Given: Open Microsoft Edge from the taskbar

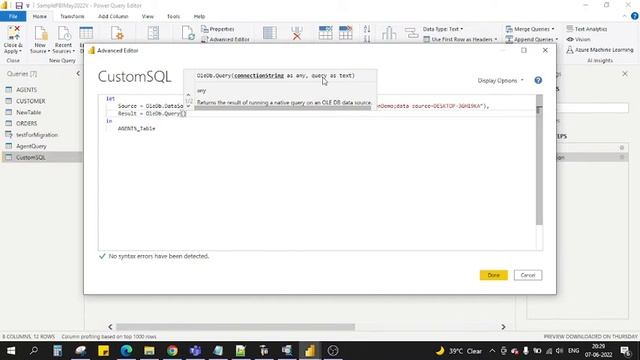Looking at the screenshot, I should (126, 351).
